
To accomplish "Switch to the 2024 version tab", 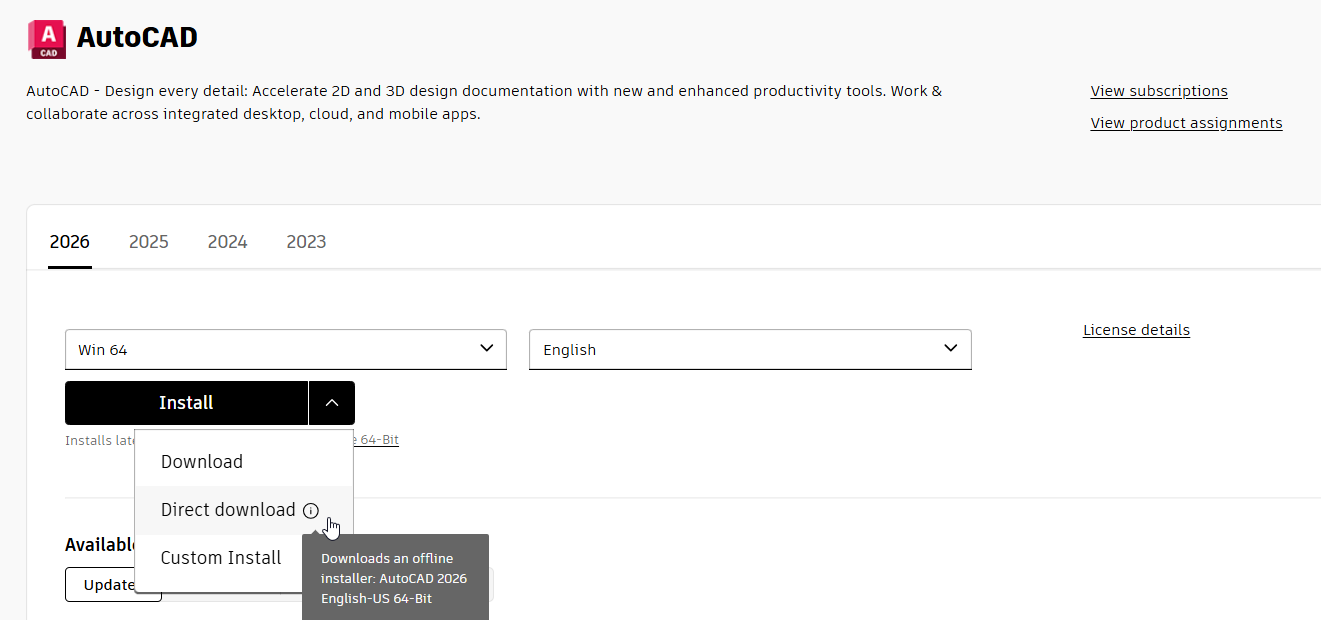I will click(228, 242).
